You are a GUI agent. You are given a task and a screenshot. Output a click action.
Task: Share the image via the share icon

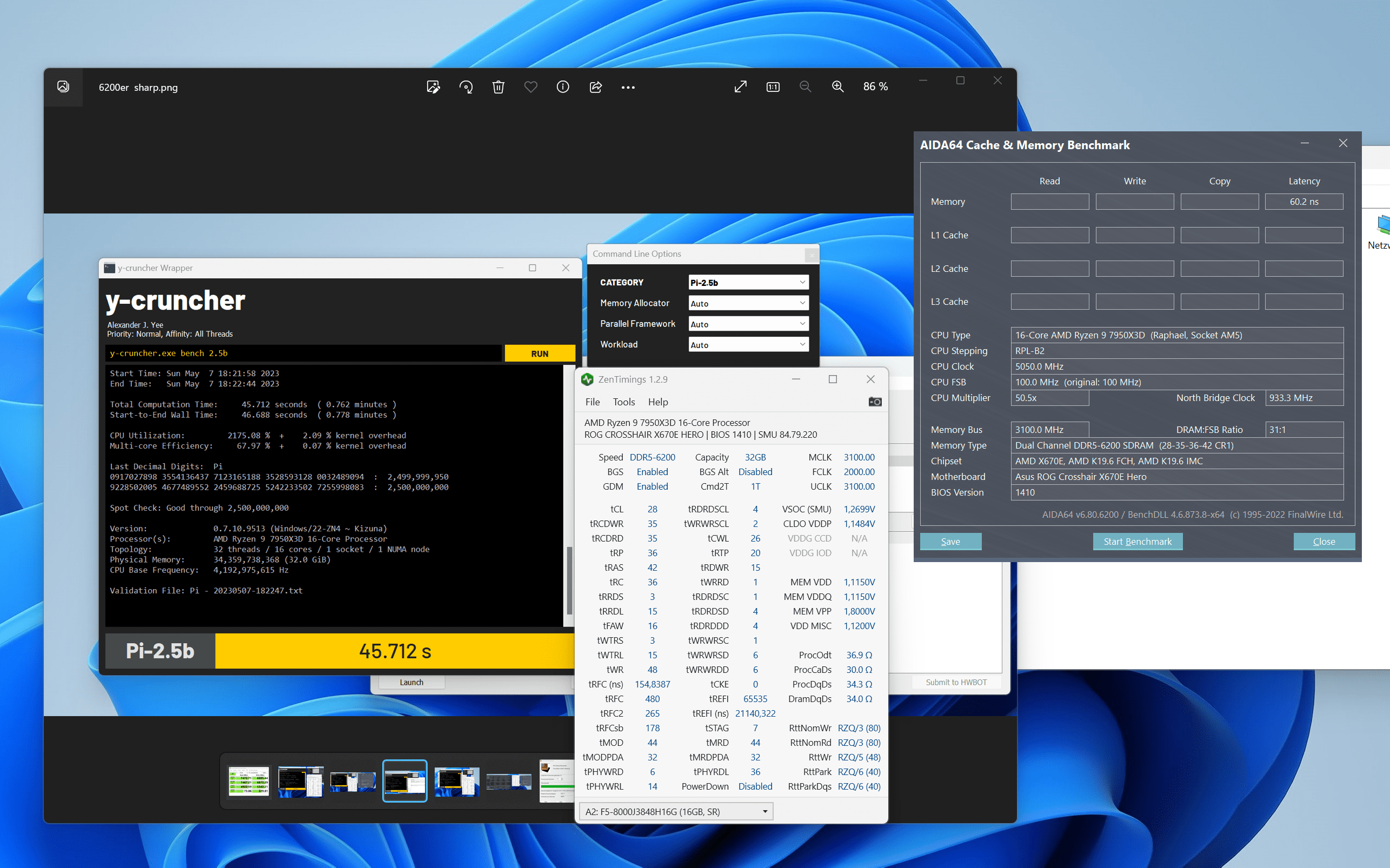click(x=595, y=86)
